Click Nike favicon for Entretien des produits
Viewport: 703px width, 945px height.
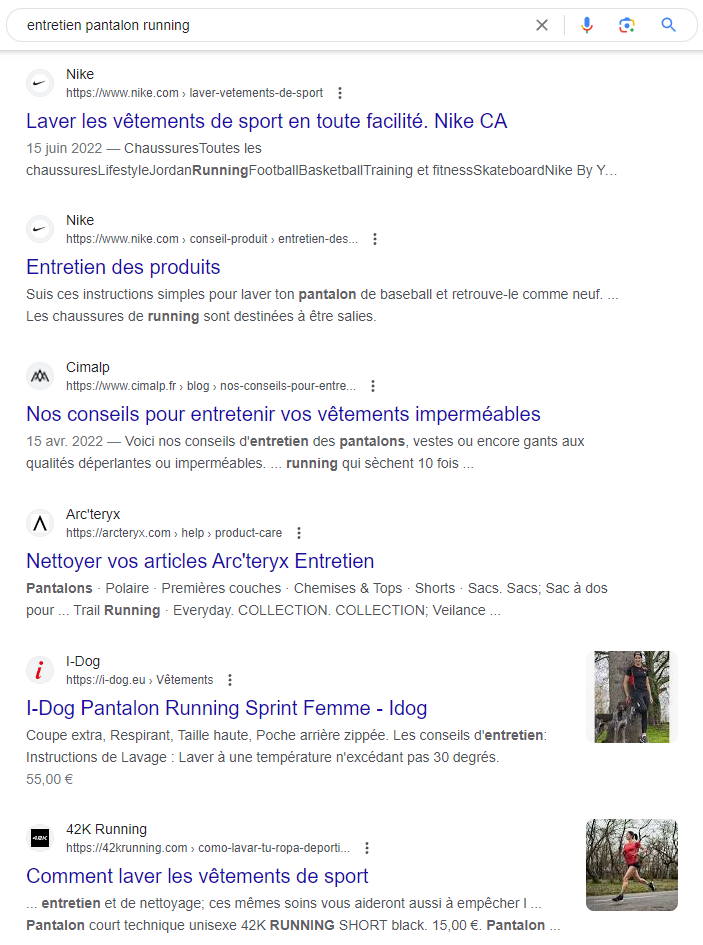pyautogui.click(x=40, y=229)
